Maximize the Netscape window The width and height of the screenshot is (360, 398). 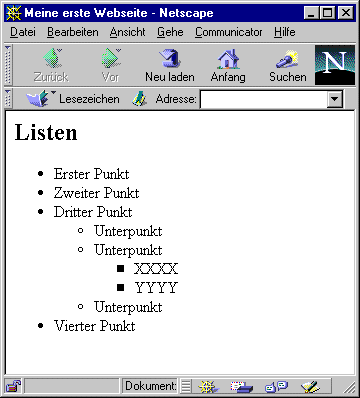tap(327, 13)
